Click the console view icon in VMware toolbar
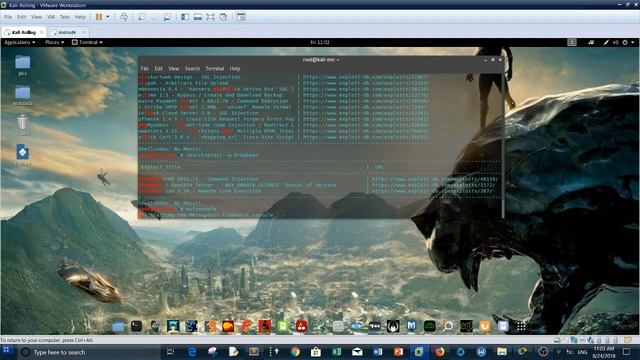The image size is (640, 360). (x=241, y=17)
